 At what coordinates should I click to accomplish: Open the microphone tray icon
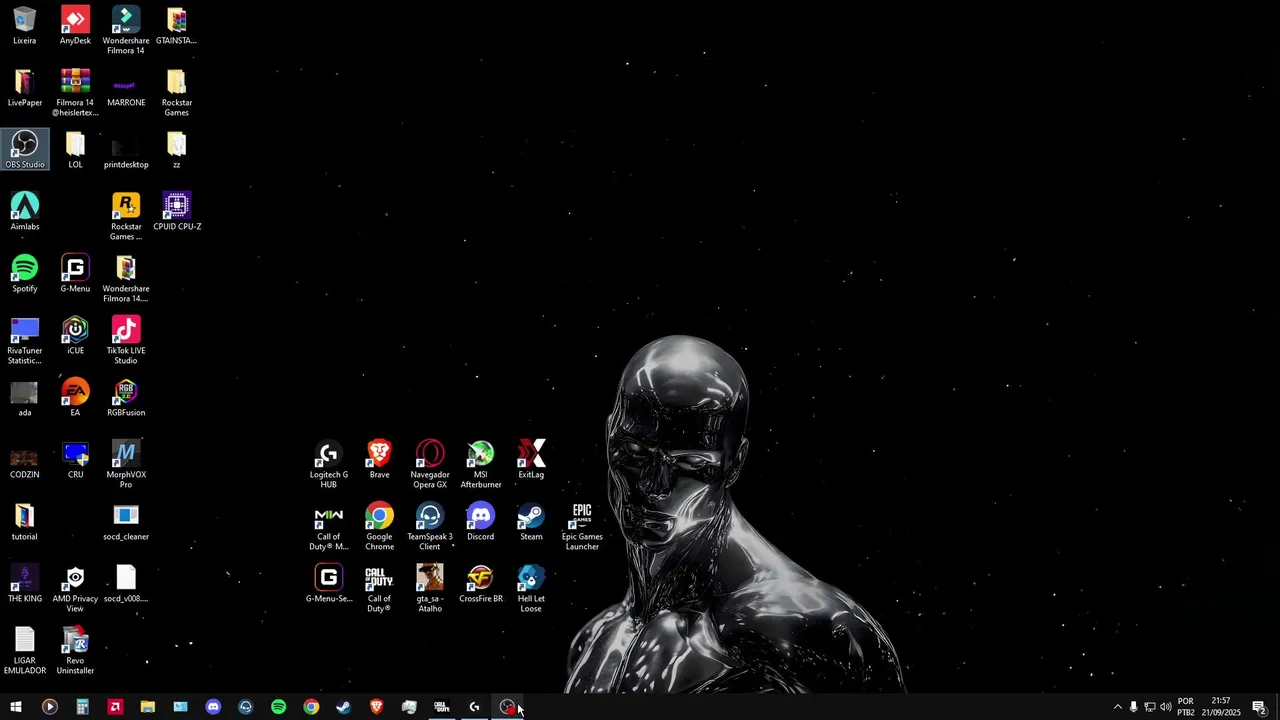[x=1133, y=707]
